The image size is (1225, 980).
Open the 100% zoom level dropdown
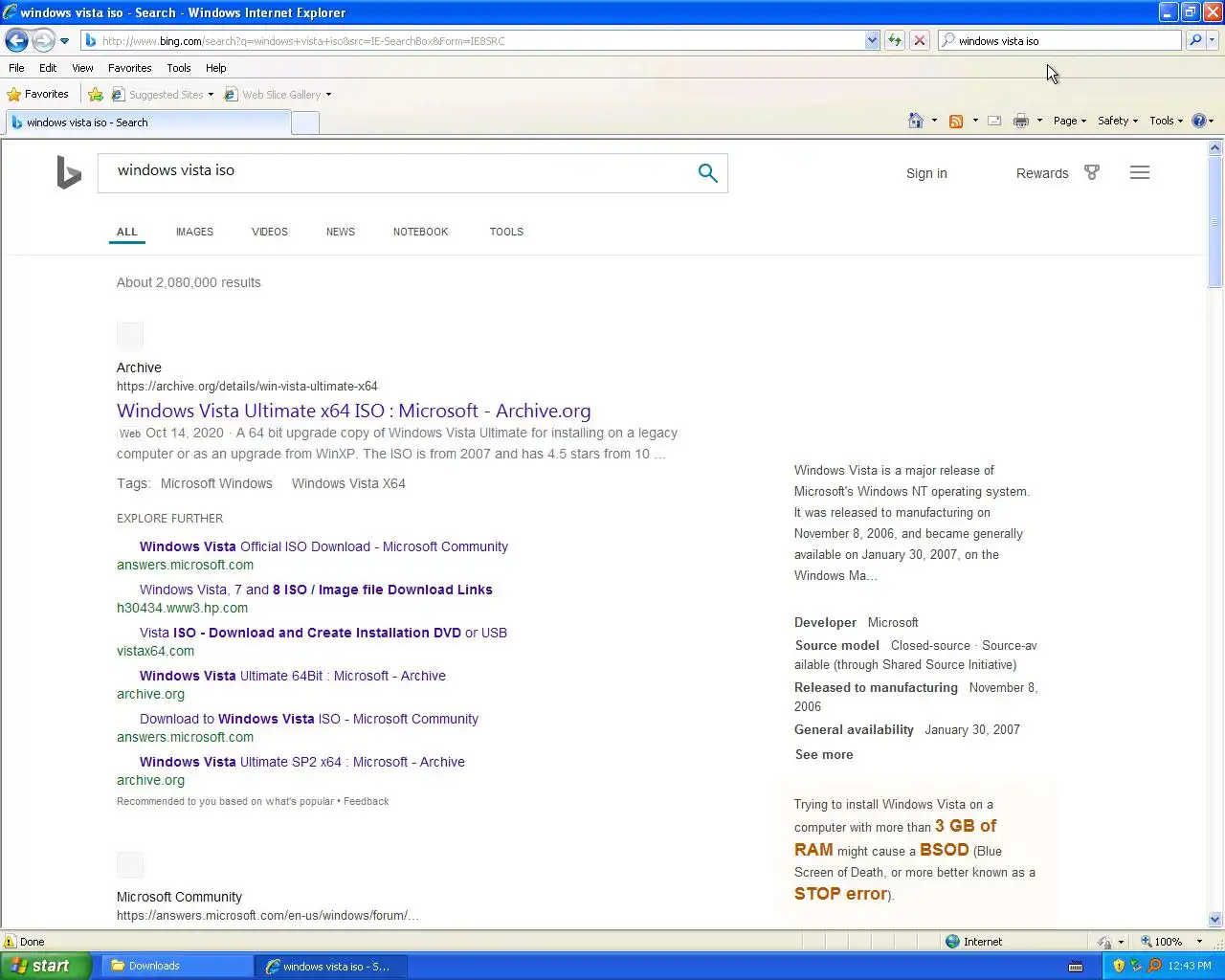click(x=1199, y=942)
